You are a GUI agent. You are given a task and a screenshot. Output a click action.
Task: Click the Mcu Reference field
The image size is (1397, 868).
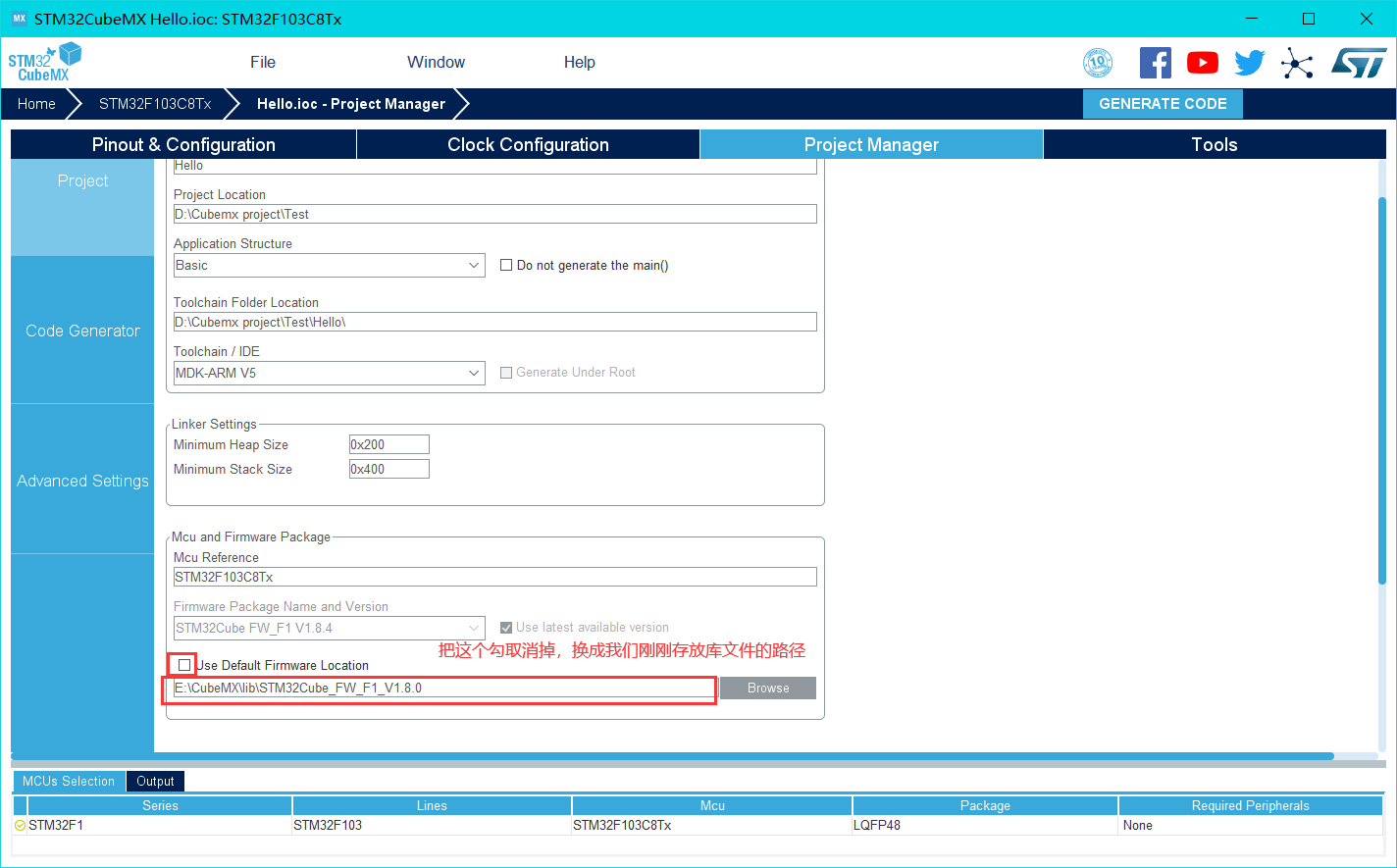pos(495,577)
